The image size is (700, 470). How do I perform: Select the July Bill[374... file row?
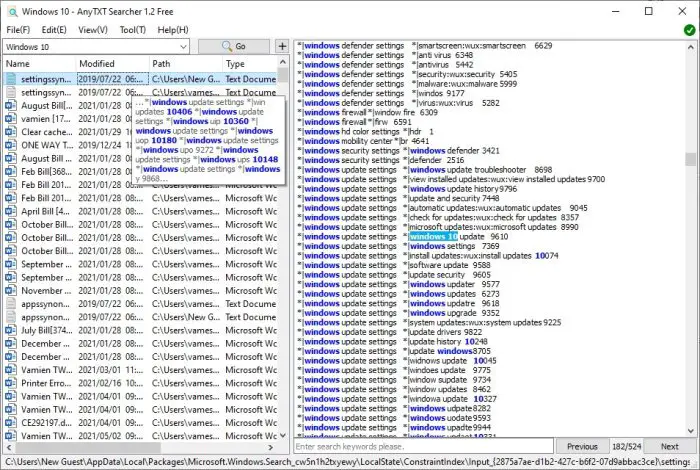point(141,331)
